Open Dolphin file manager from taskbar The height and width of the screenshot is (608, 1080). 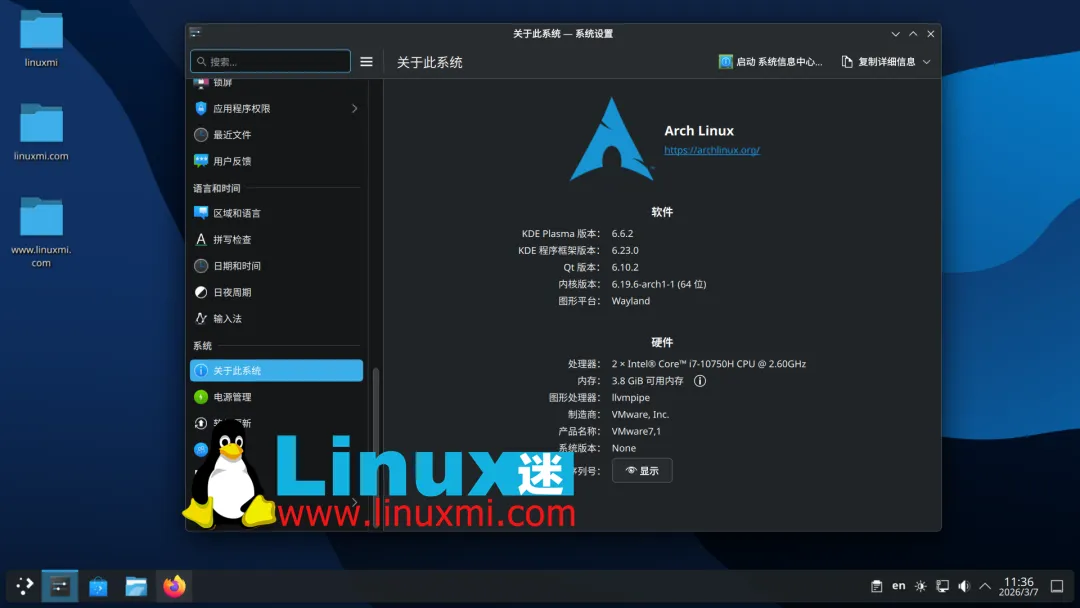tap(136, 586)
